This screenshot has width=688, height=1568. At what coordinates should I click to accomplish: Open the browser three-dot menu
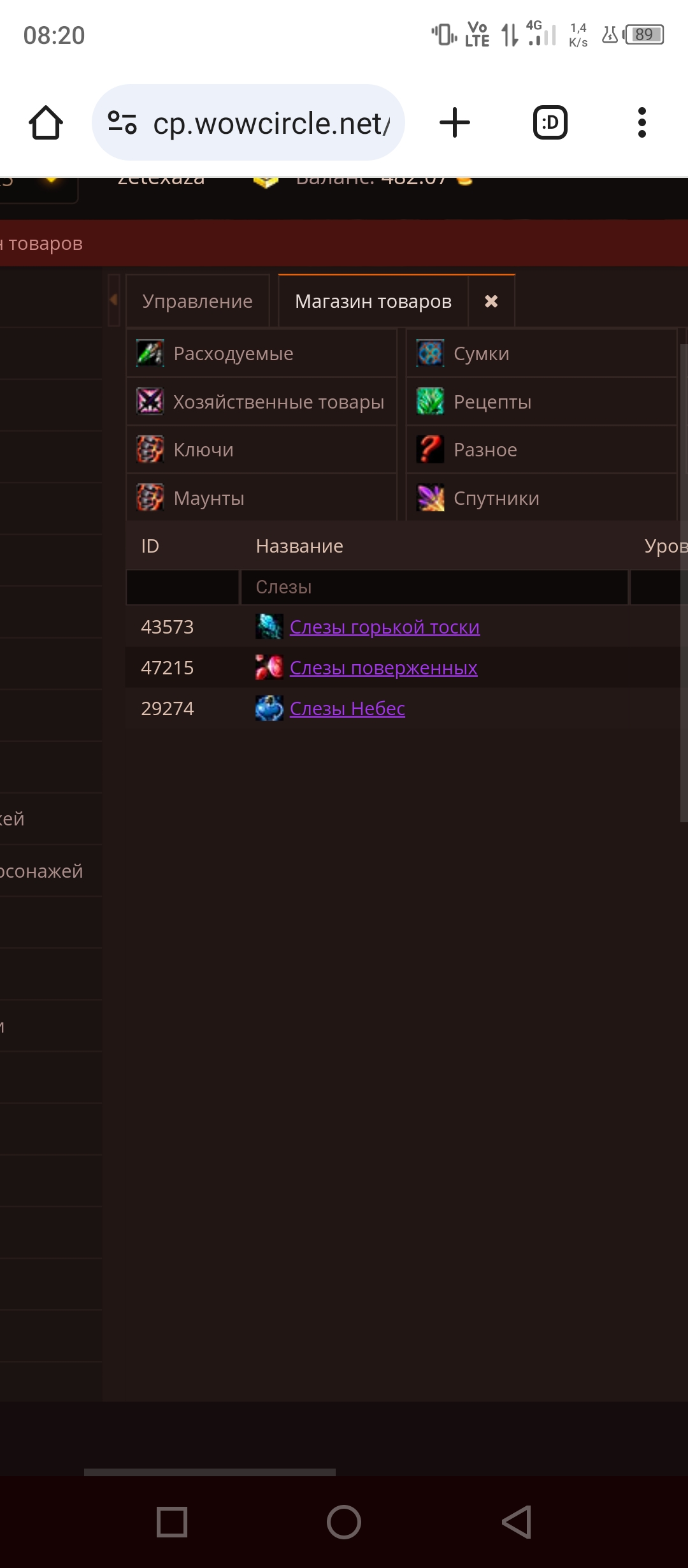641,122
